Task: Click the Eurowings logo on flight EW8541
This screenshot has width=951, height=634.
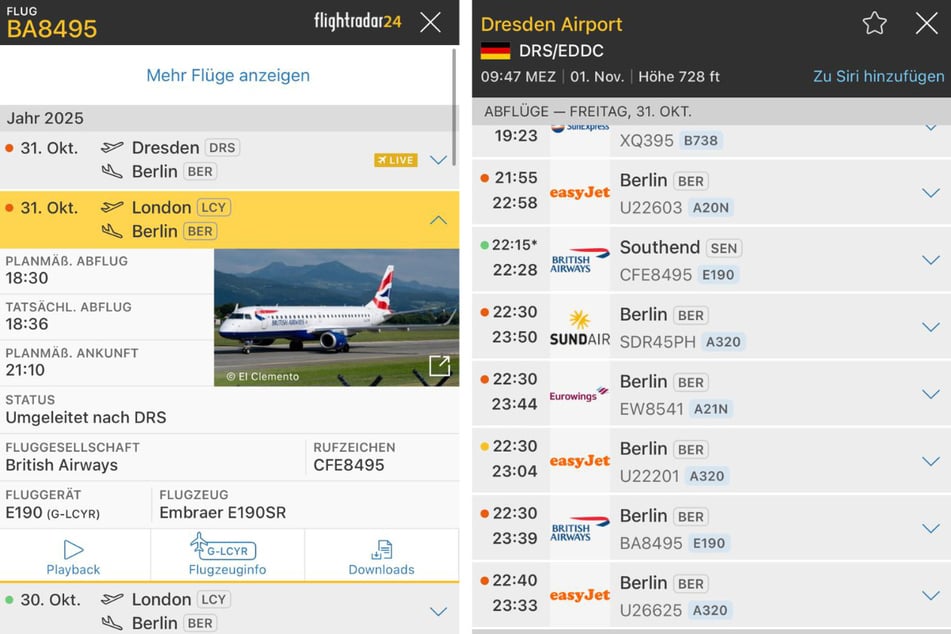Action: point(579,394)
